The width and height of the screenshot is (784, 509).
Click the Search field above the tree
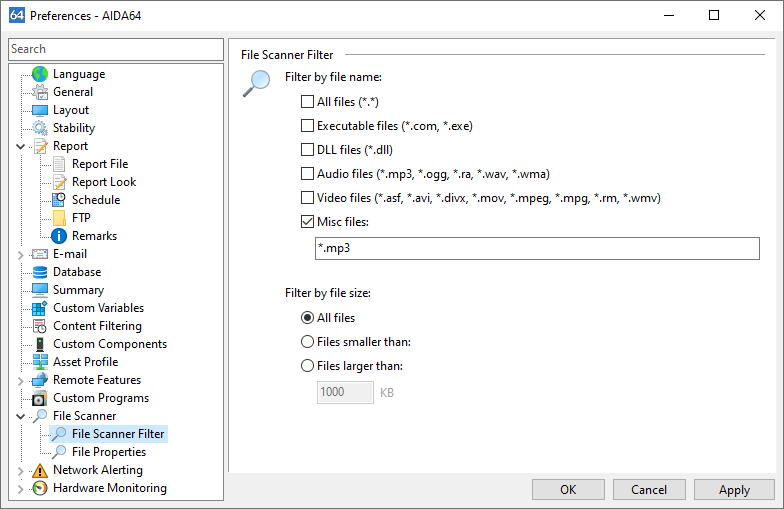116,49
